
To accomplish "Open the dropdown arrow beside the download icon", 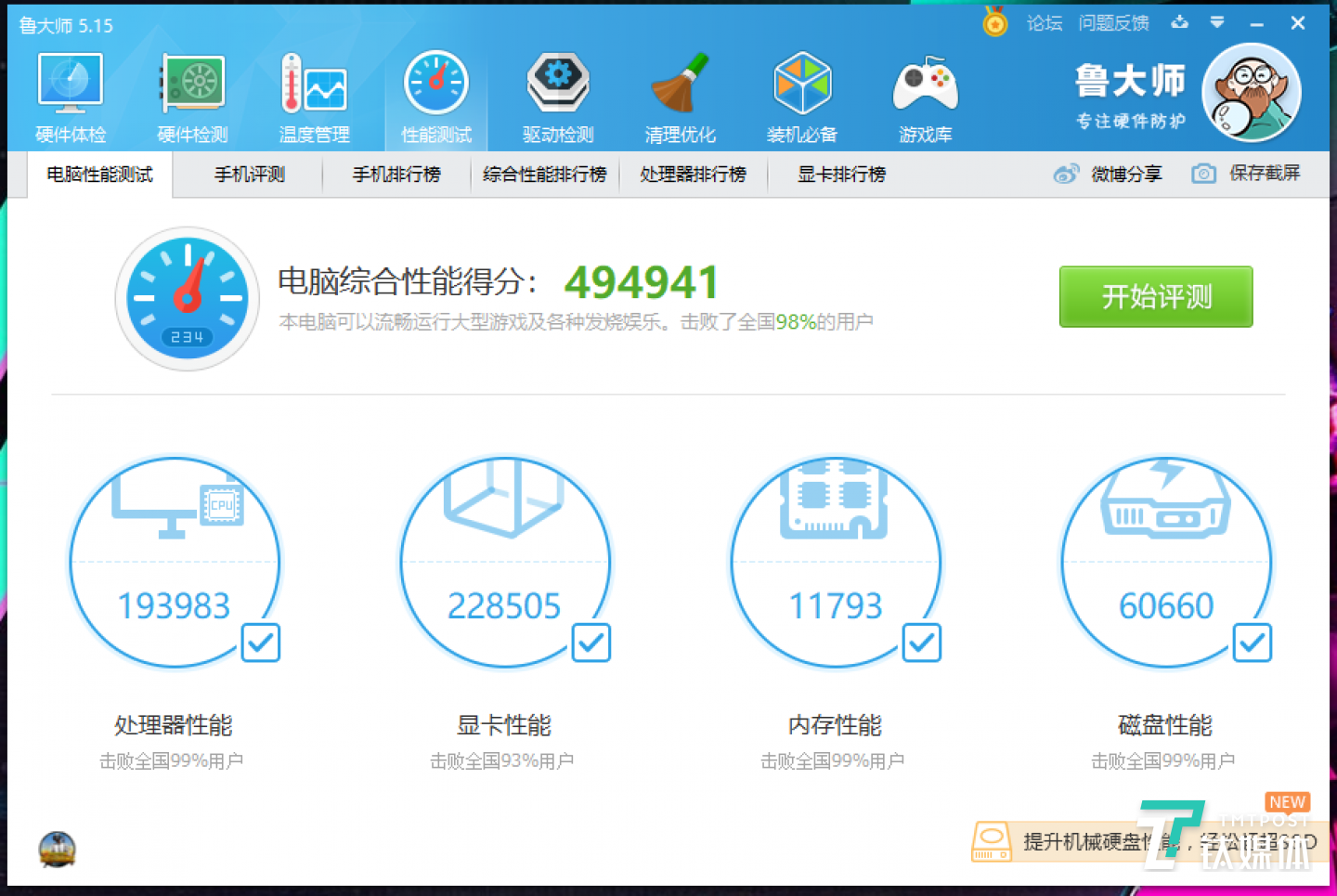I will pos(1216,22).
